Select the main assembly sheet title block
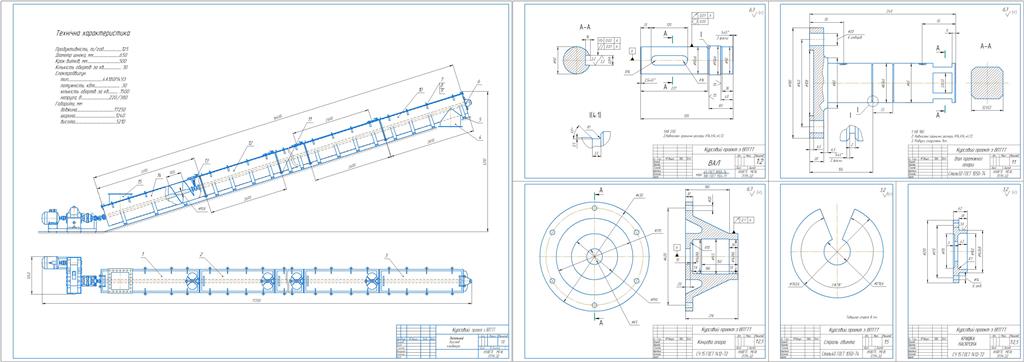Viewport: 1024px width, 362px height. point(450,340)
